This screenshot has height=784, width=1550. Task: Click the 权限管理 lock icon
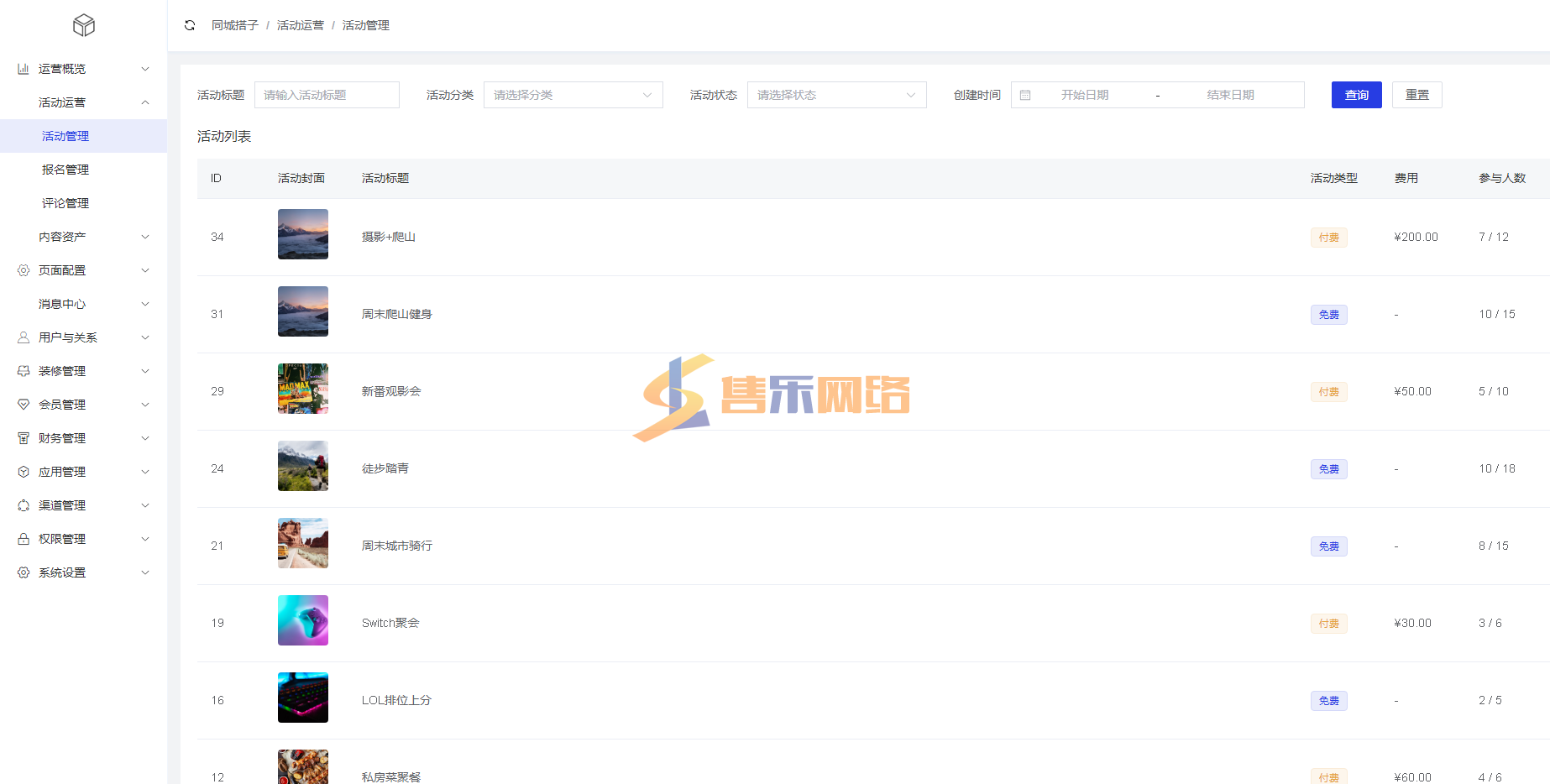[24, 539]
